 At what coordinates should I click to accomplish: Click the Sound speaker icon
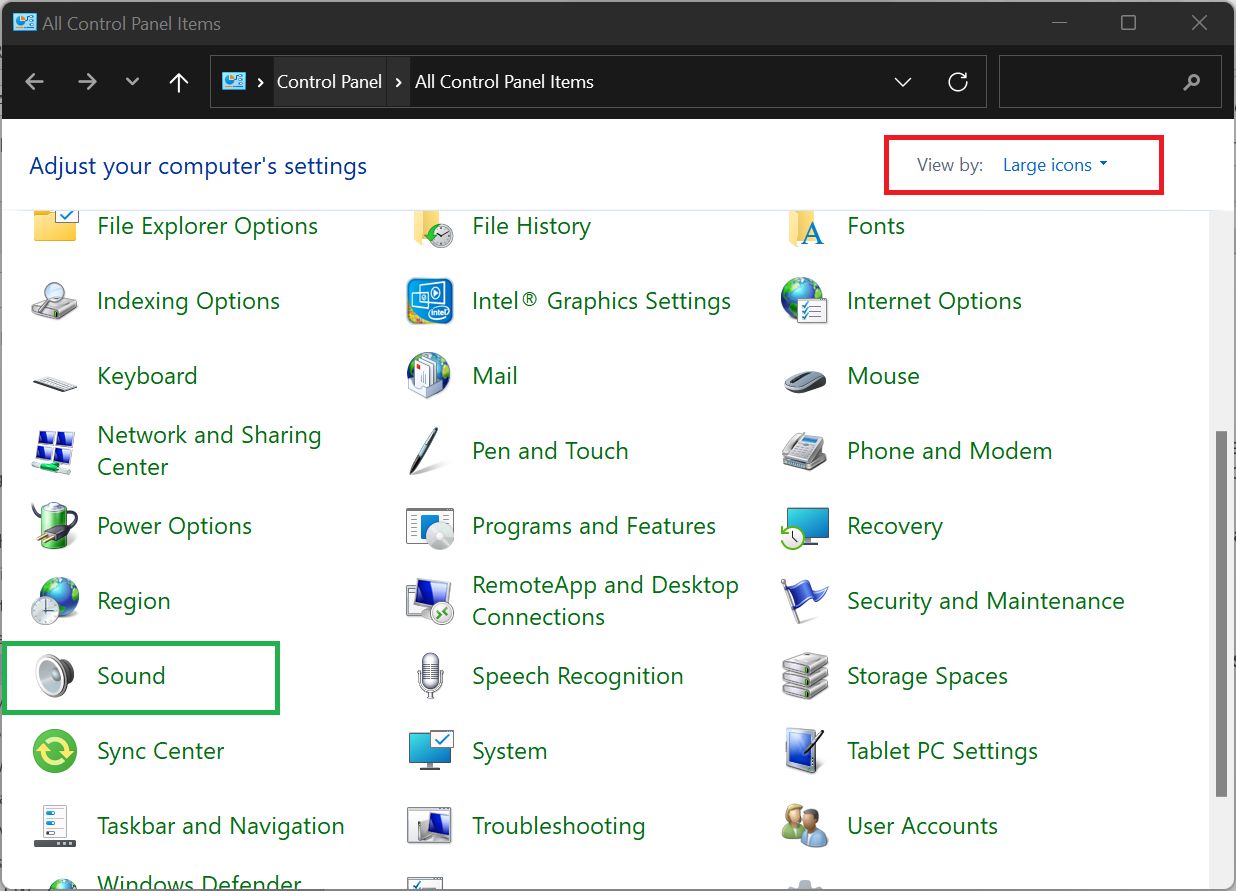click(54, 676)
